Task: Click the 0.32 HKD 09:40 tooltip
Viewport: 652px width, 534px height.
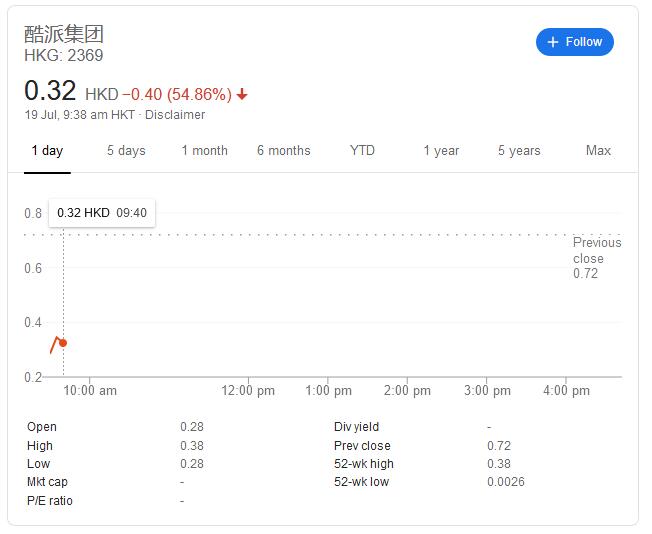Action: (x=102, y=213)
